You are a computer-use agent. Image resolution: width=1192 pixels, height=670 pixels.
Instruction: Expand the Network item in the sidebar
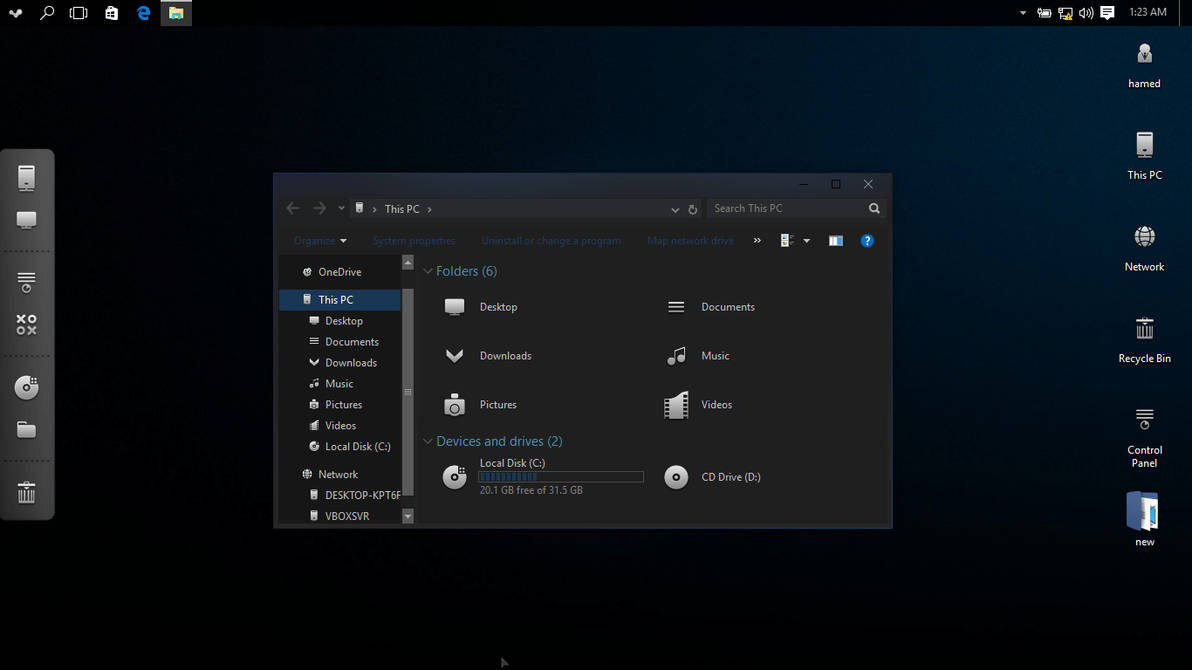293,474
